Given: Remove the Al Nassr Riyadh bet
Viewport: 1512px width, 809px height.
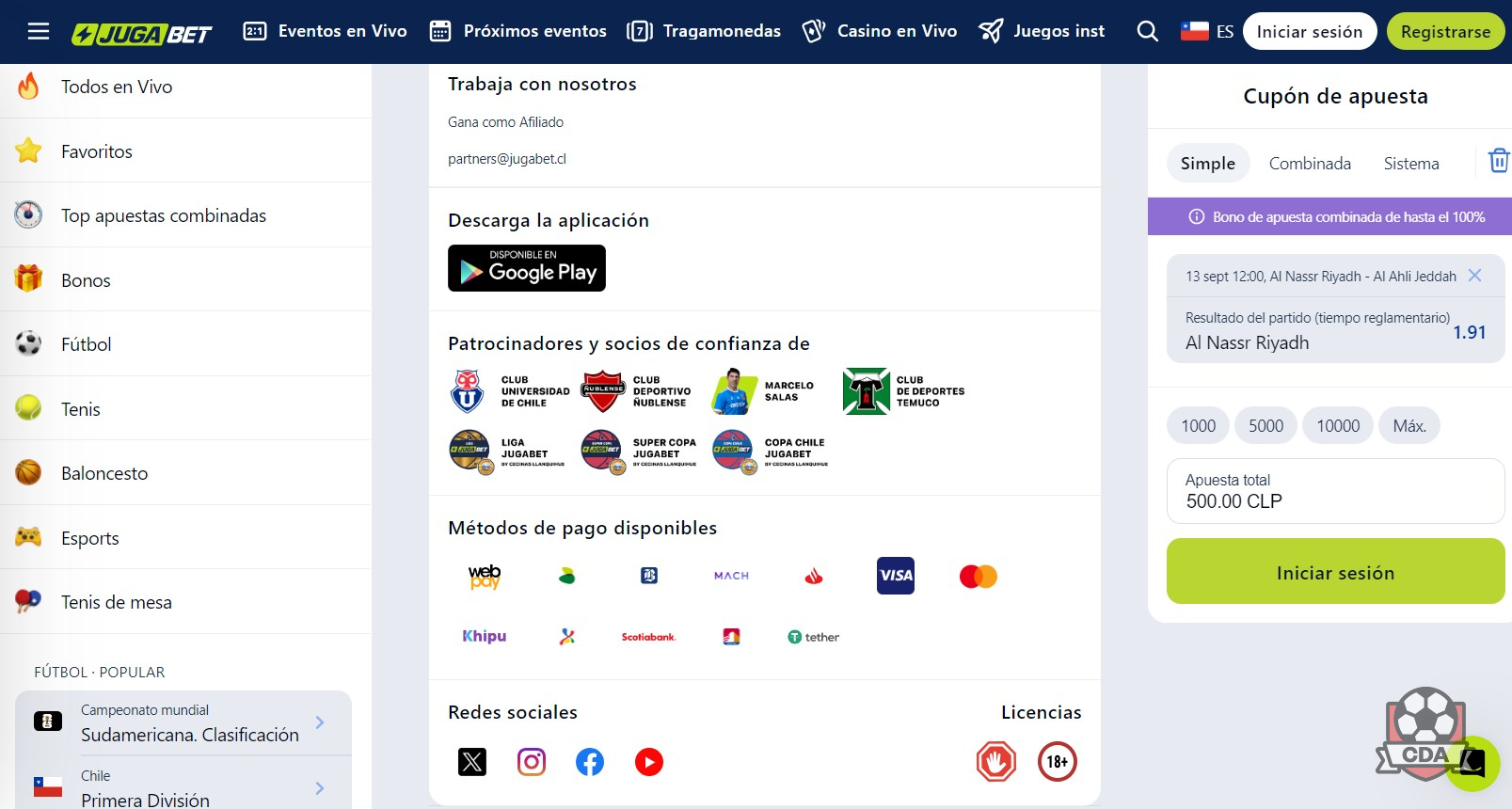Looking at the screenshot, I should coord(1474,276).
